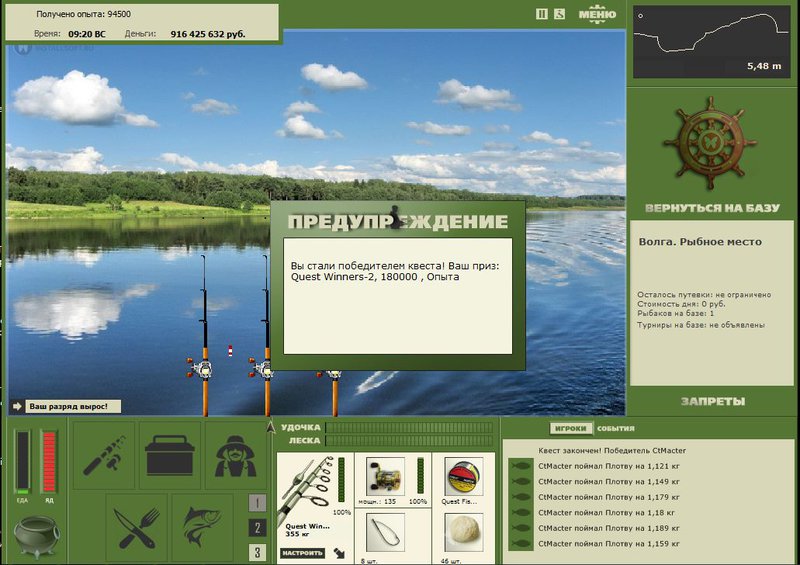Image resolution: width=800 pixels, height=565 pixels.
Task: Open the МЕНЮ gear menu
Action: [597, 14]
